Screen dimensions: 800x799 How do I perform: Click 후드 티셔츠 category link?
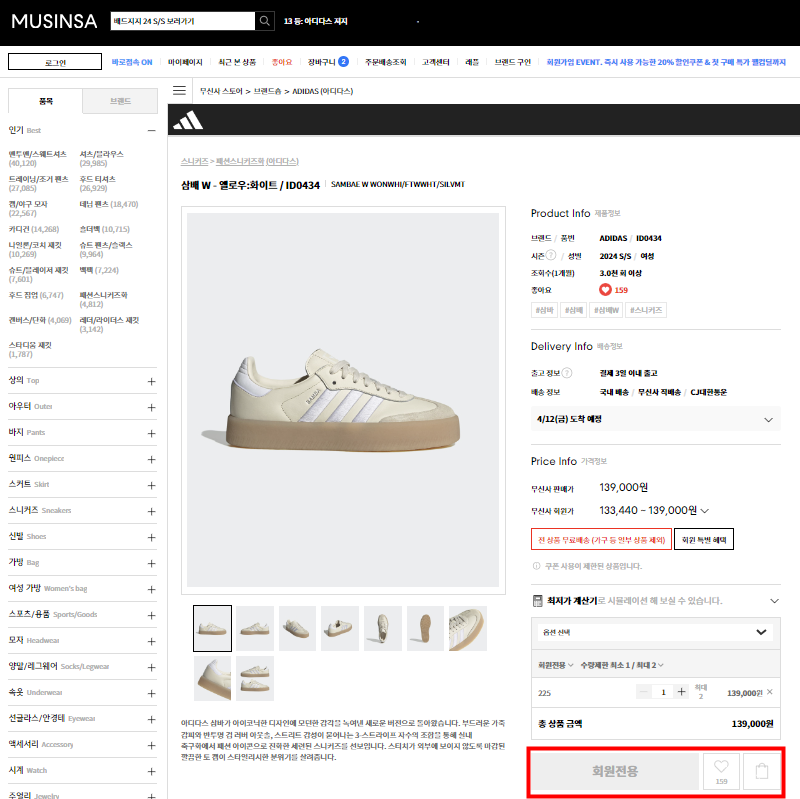tap(97, 179)
